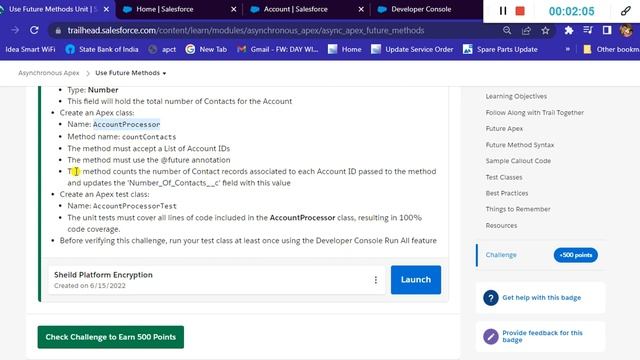Viewport: 640px width, 360px height.
Task: Open the New Tab Google bookmark
Action: 206,49
